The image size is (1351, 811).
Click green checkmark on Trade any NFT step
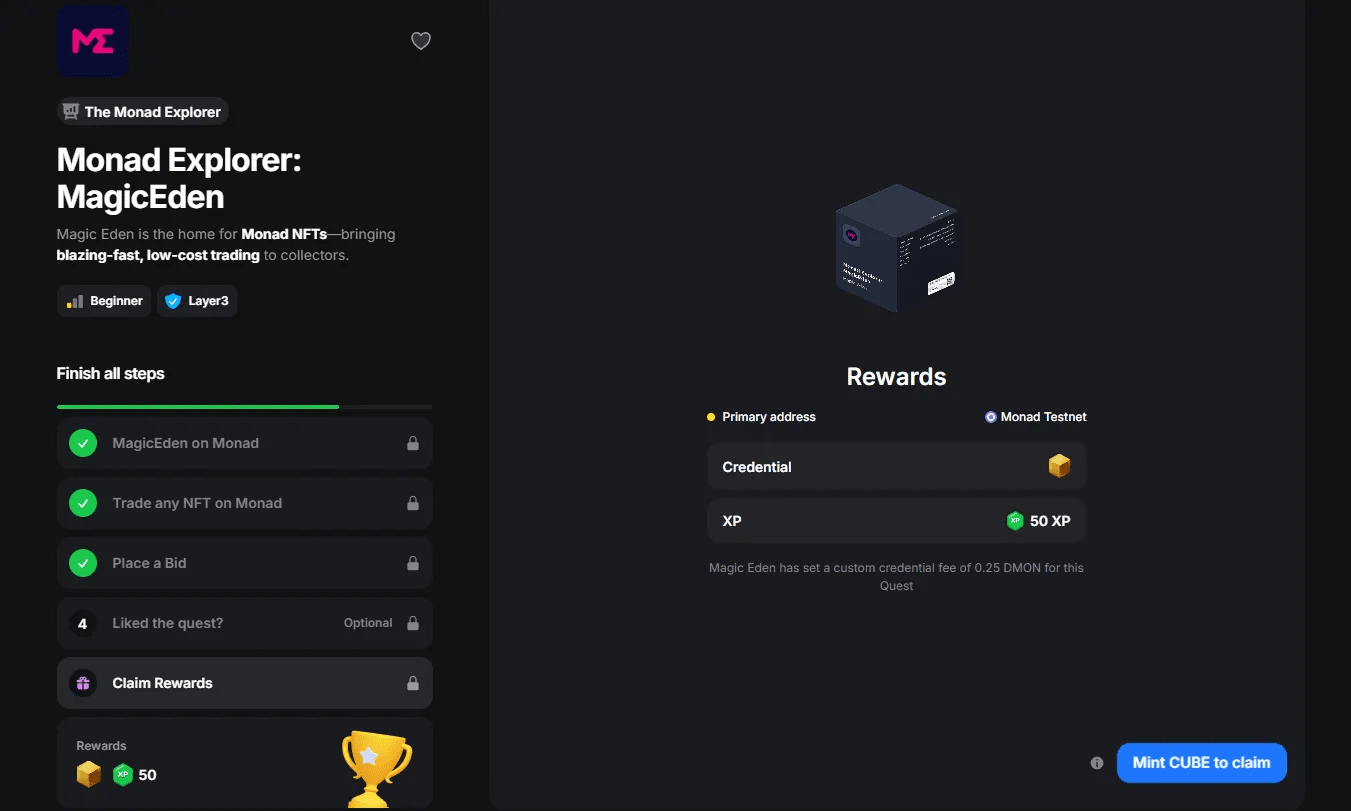click(83, 503)
